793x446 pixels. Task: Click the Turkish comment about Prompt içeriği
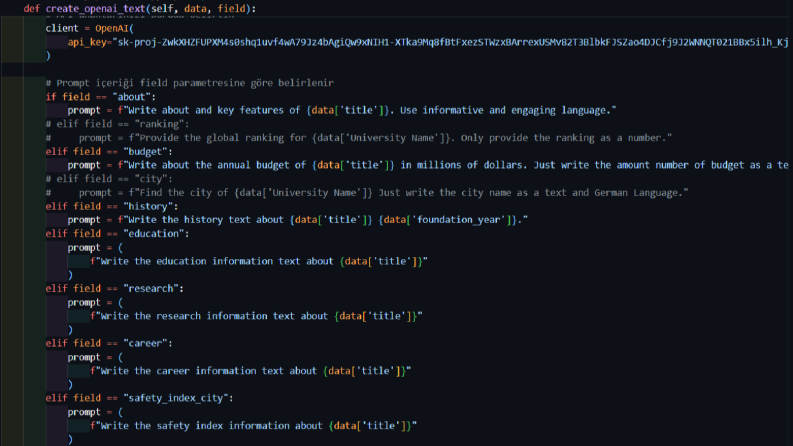click(190, 83)
